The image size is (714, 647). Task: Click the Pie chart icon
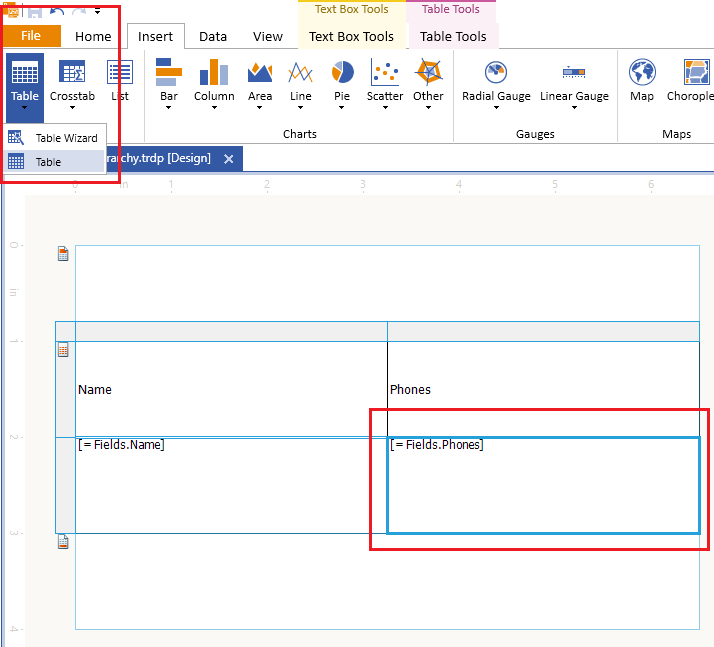(x=342, y=72)
